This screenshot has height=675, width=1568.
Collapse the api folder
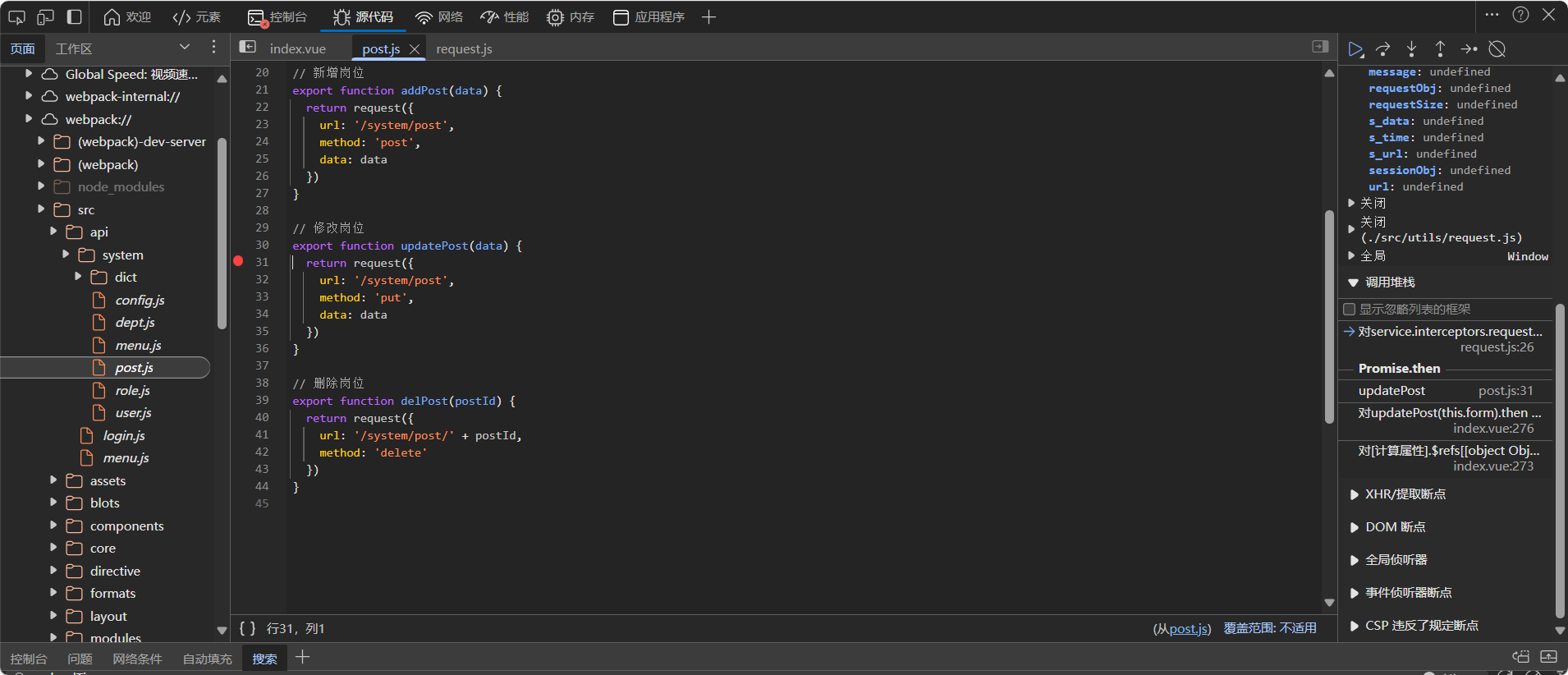coord(53,232)
